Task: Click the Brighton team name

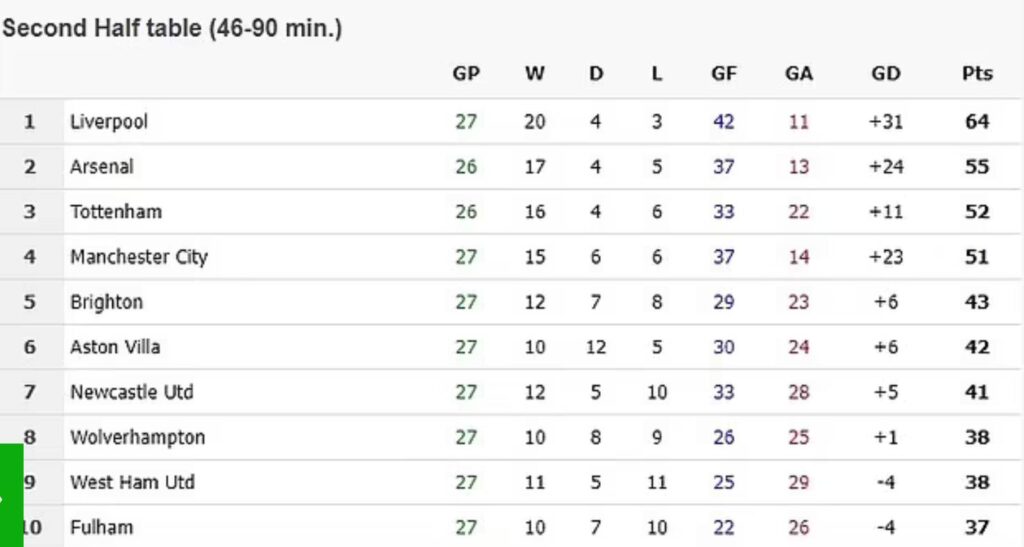Action: 107,302
